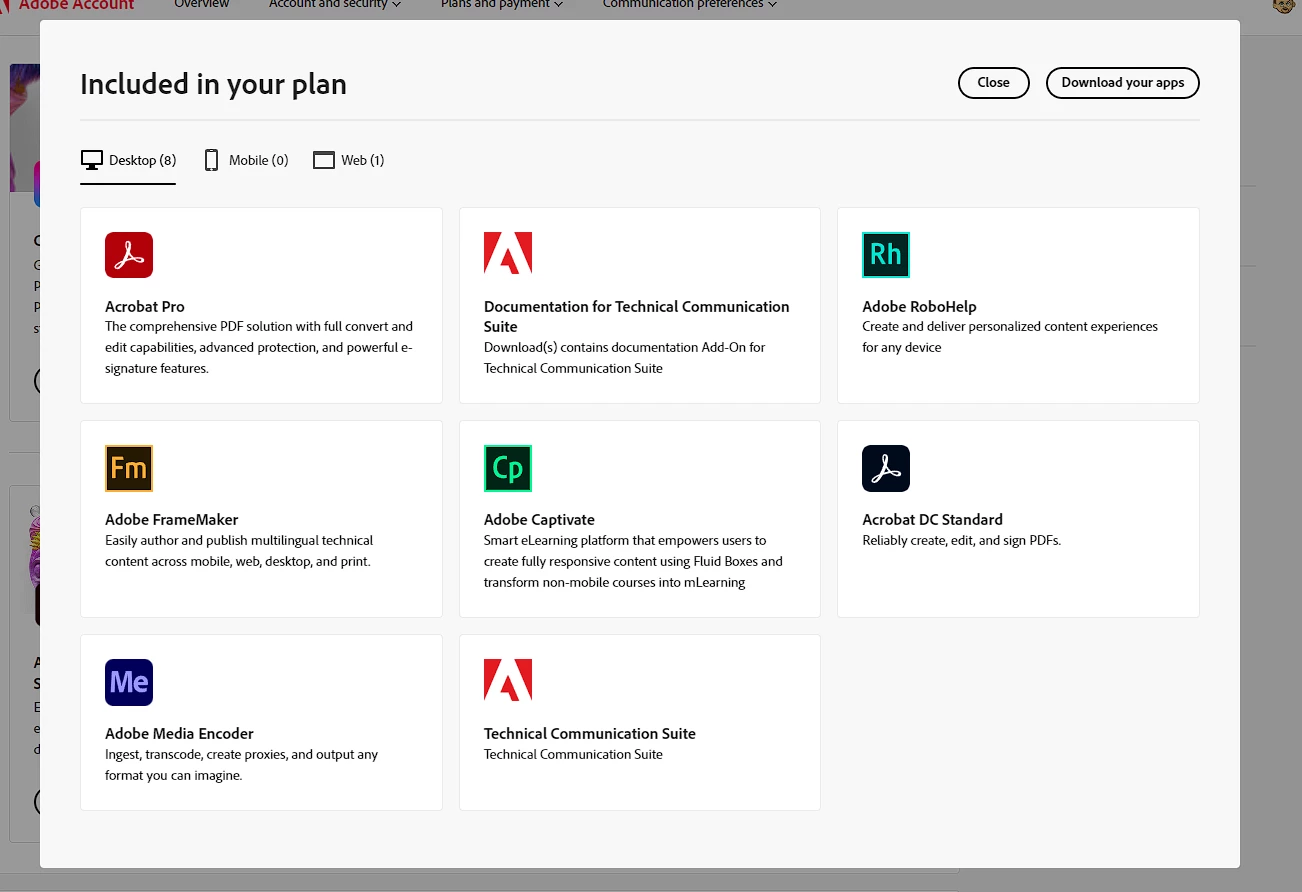The image size is (1302, 892).
Task: Click the Included in your plan heading
Action: pyautogui.click(x=213, y=84)
